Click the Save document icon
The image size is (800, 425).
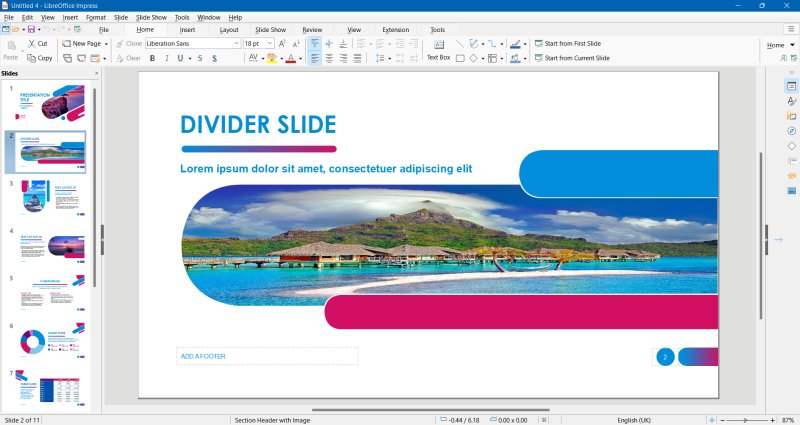31,30
